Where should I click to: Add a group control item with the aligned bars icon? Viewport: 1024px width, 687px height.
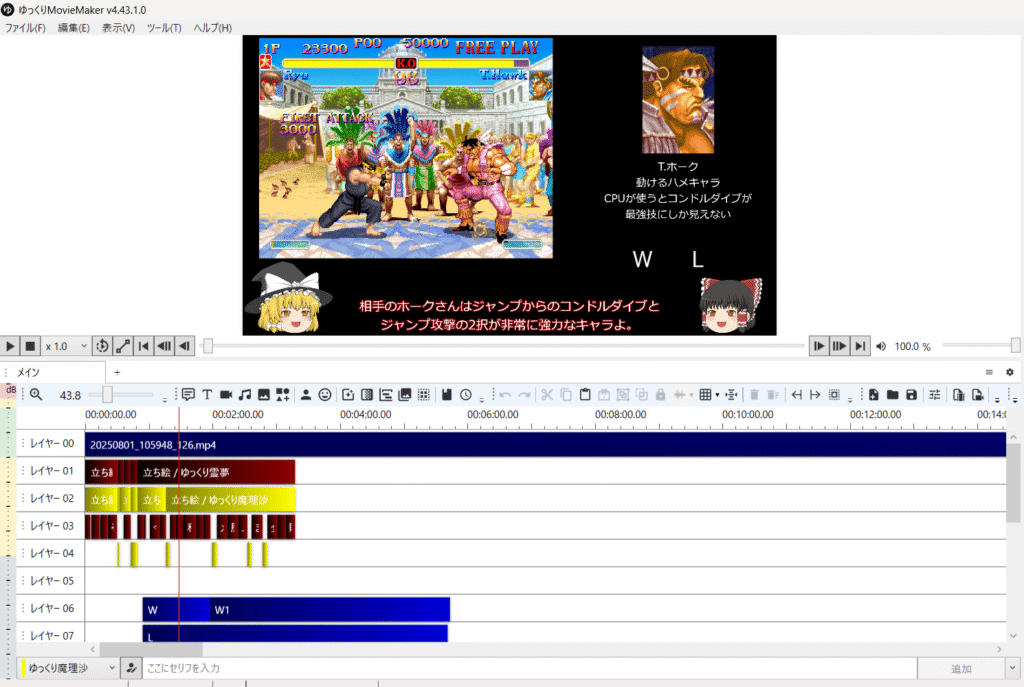(386, 394)
